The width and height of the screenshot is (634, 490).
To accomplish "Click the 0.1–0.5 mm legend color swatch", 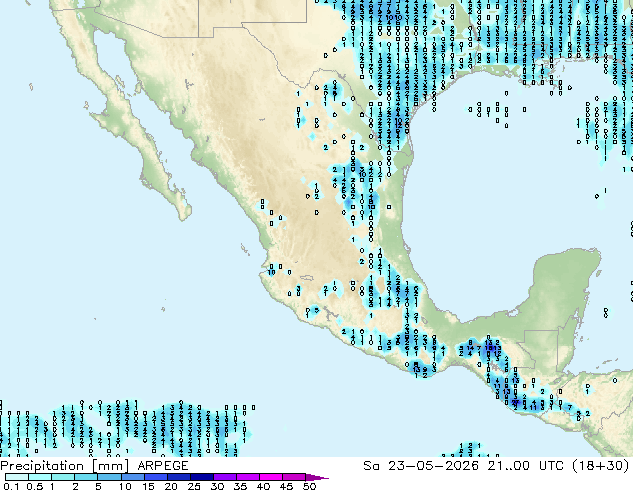I will click(x=17, y=477).
